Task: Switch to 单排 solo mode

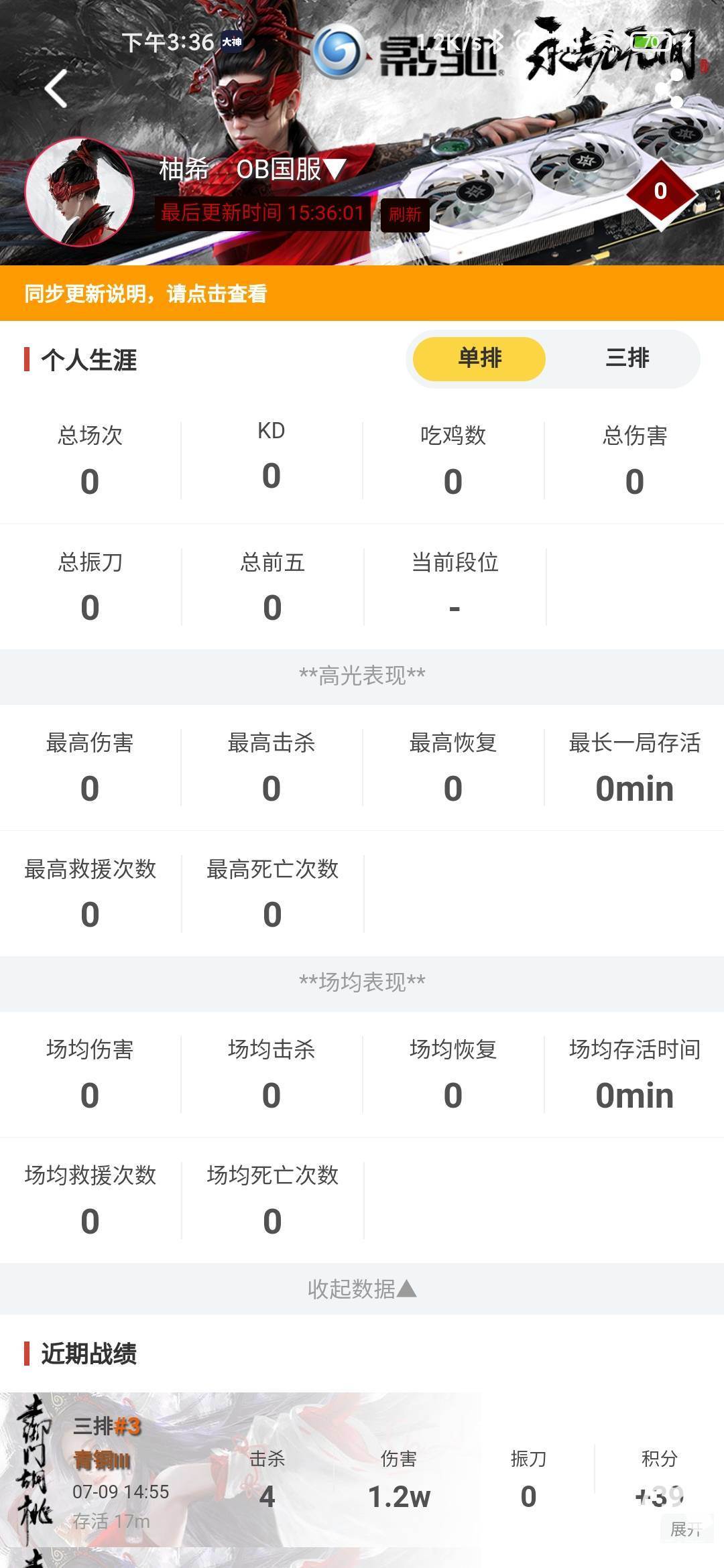Action: pos(479,358)
